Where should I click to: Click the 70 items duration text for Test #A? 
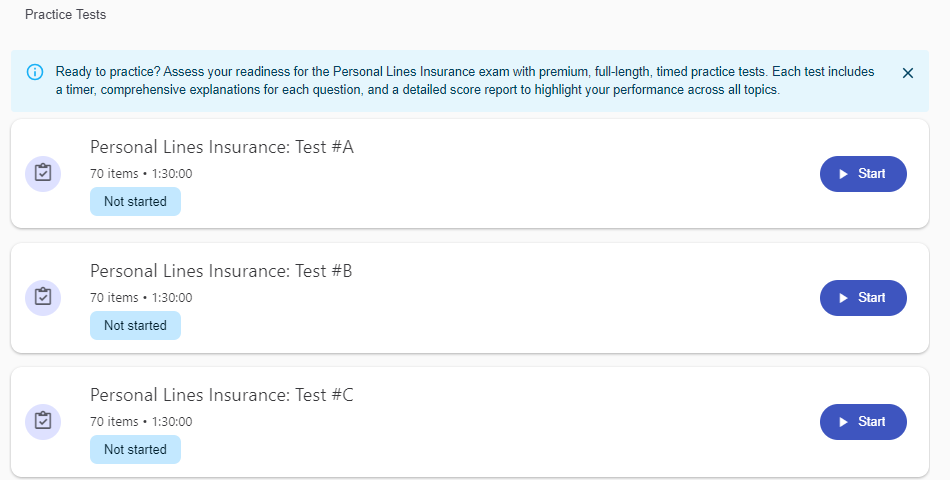141,174
